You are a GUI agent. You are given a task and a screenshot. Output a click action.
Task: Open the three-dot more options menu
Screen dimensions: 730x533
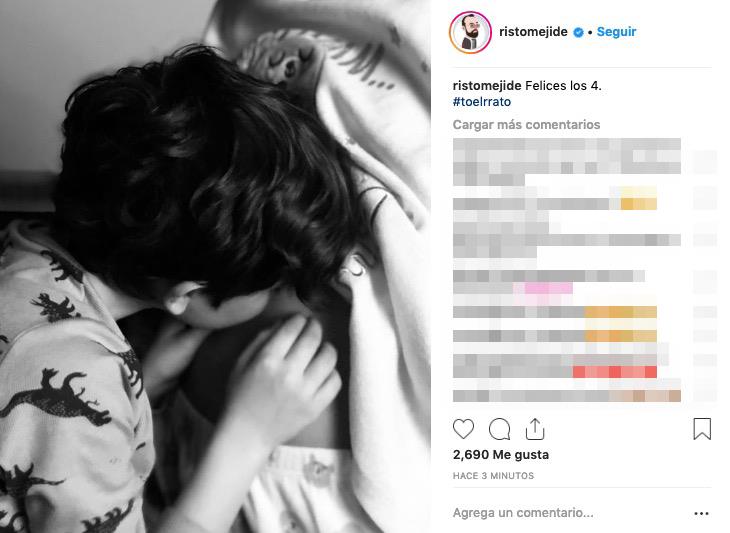(701, 513)
